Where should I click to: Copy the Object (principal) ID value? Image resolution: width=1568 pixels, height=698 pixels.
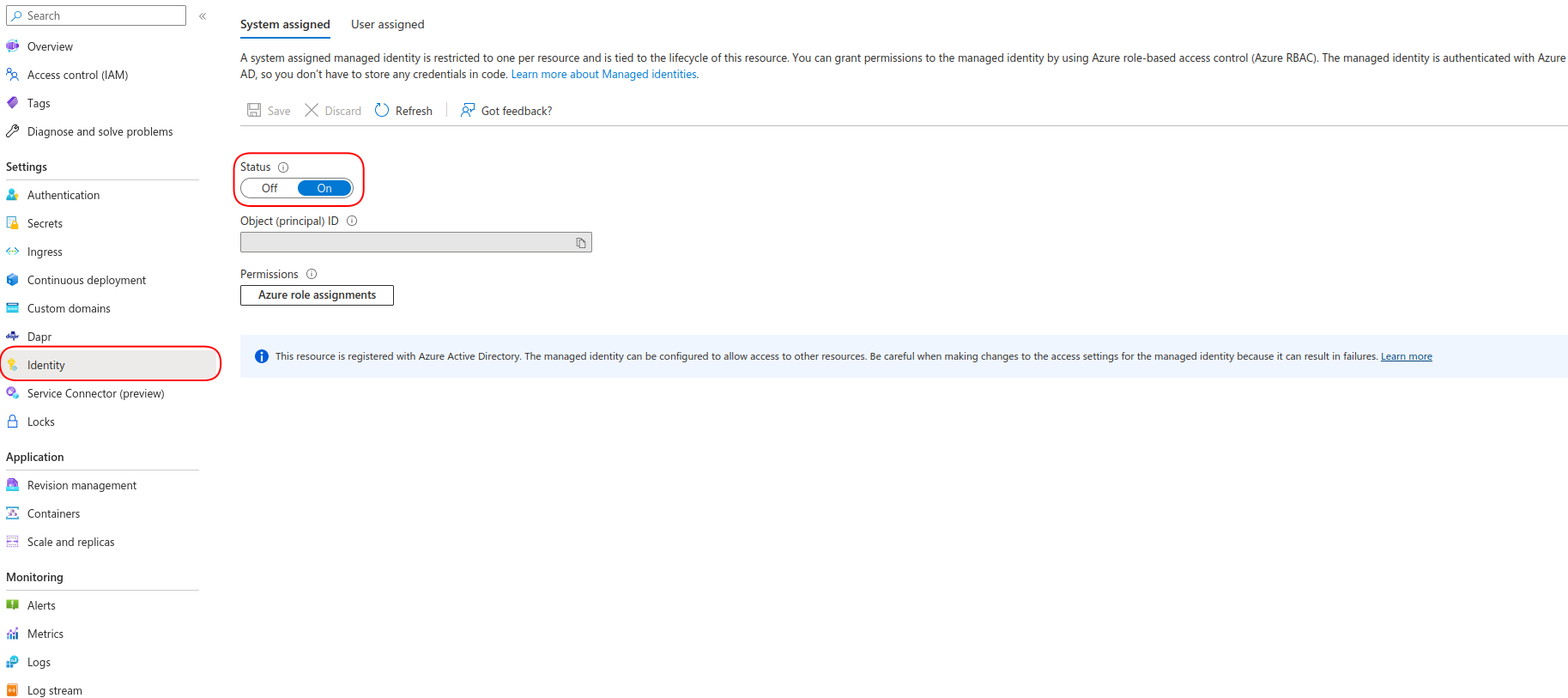581,243
